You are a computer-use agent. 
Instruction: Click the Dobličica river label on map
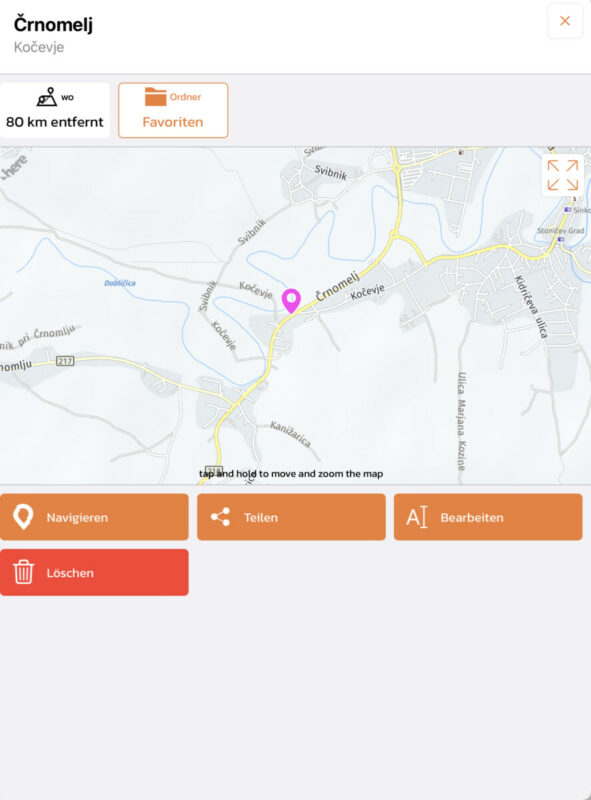point(120,283)
